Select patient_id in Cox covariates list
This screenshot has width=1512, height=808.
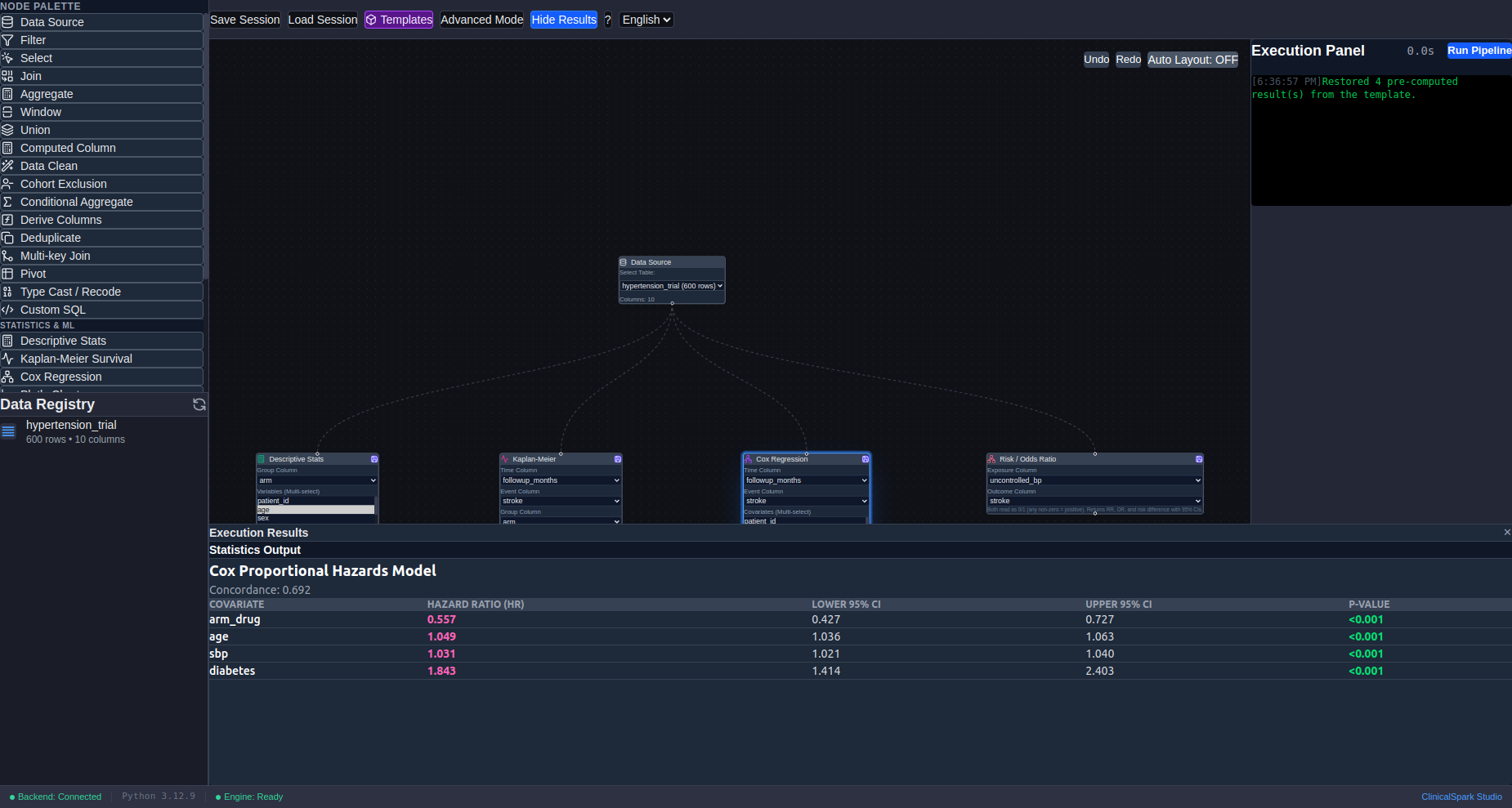click(804, 521)
